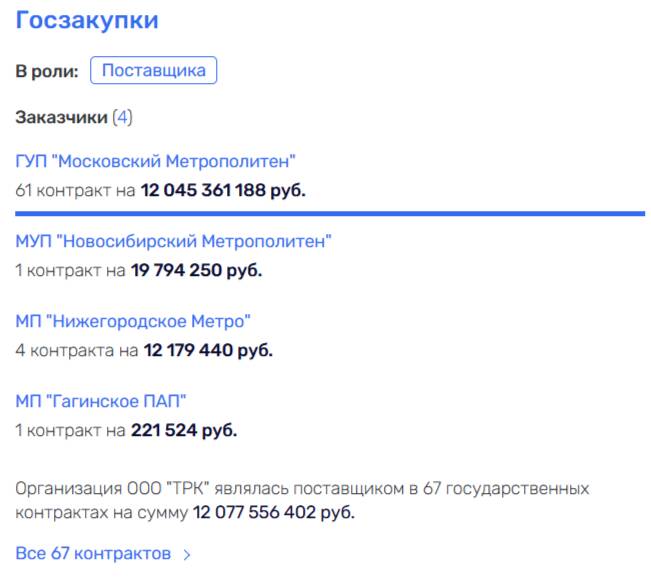This screenshot has width=651, height=579.
Task: Open МП "Нижегородское Метро" customer link
Action: pos(133,321)
